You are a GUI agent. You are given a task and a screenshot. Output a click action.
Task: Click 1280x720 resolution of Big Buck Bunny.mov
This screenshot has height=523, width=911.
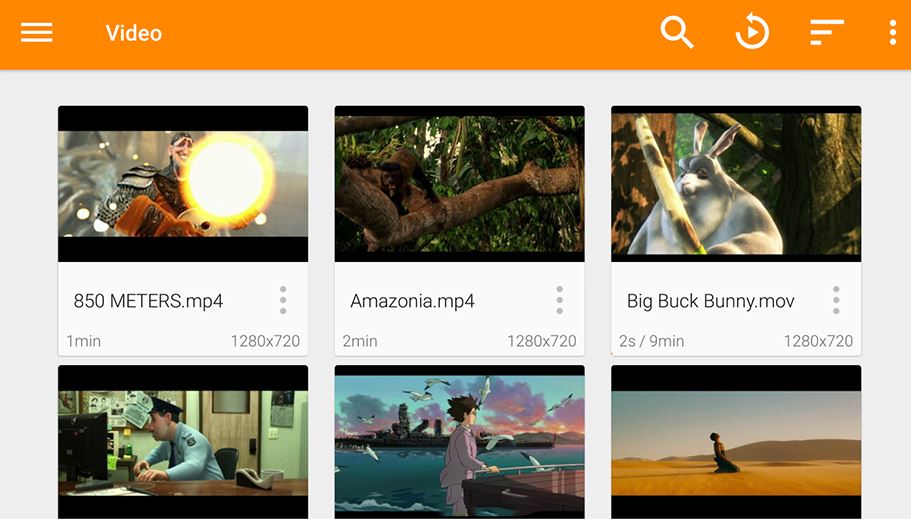click(x=818, y=341)
